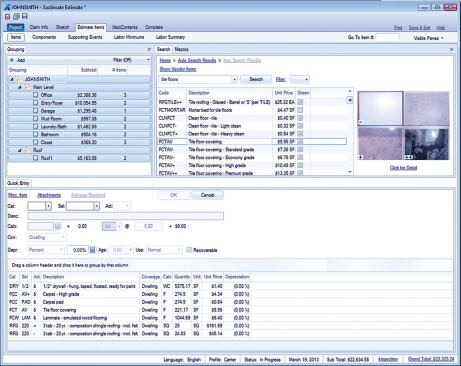Click the Save & Exit link

pos(419,28)
